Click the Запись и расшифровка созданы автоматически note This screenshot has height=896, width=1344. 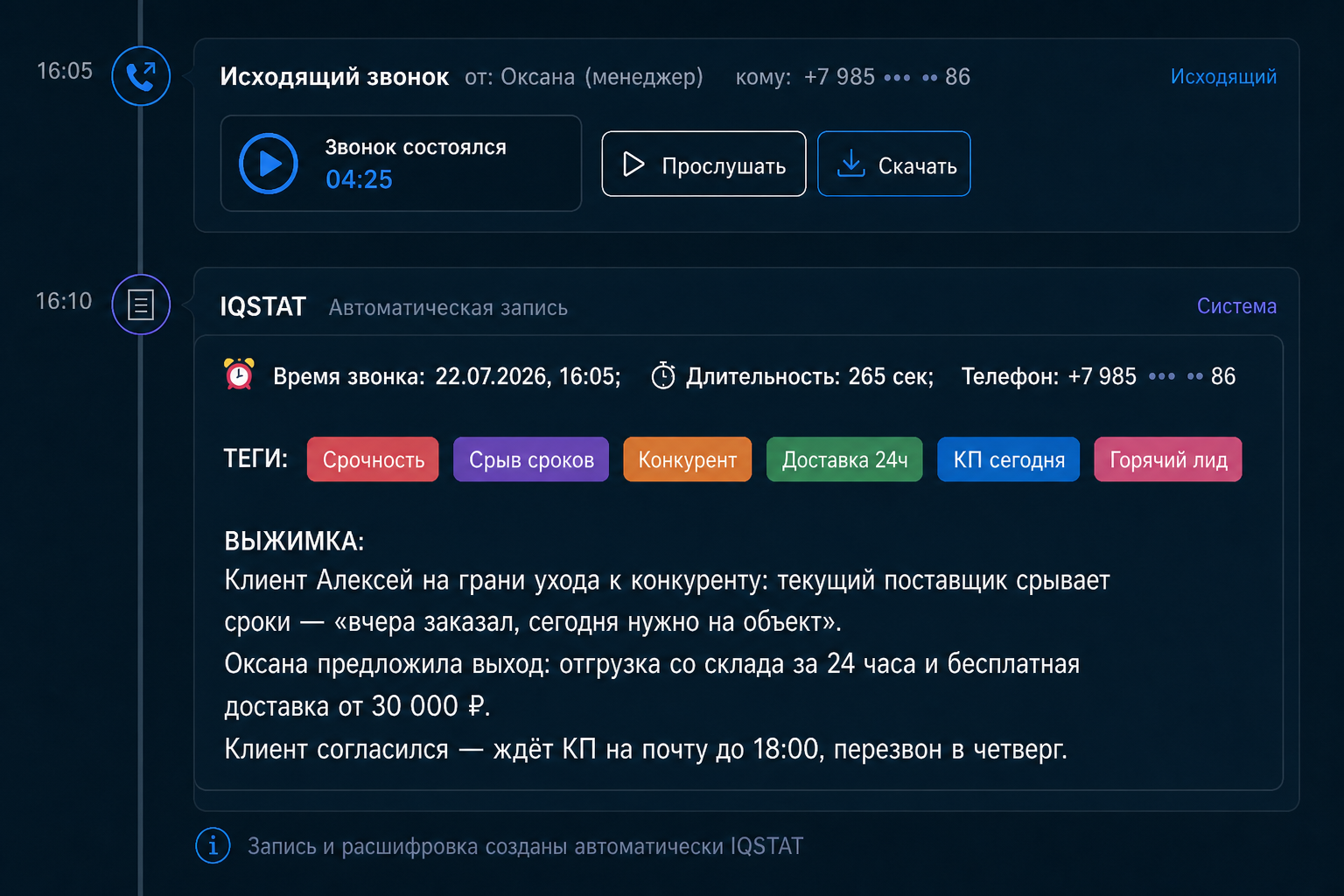pos(525,846)
